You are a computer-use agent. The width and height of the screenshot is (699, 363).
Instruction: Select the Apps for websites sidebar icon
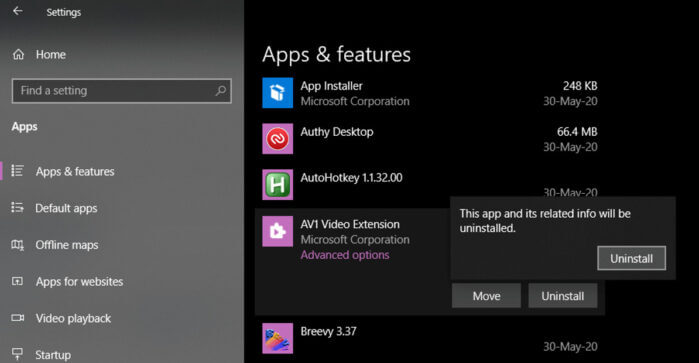17,281
